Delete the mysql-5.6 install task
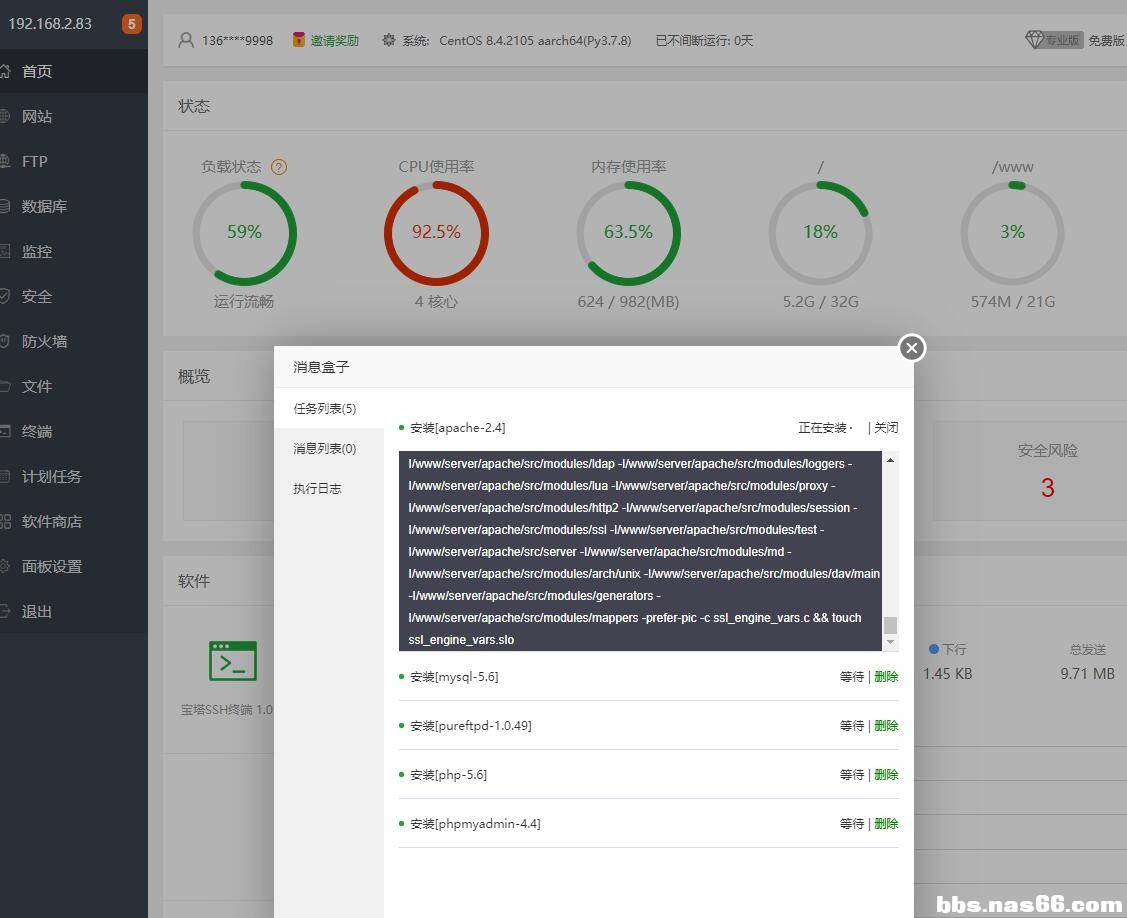1127x918 pixels. [886, 677]
